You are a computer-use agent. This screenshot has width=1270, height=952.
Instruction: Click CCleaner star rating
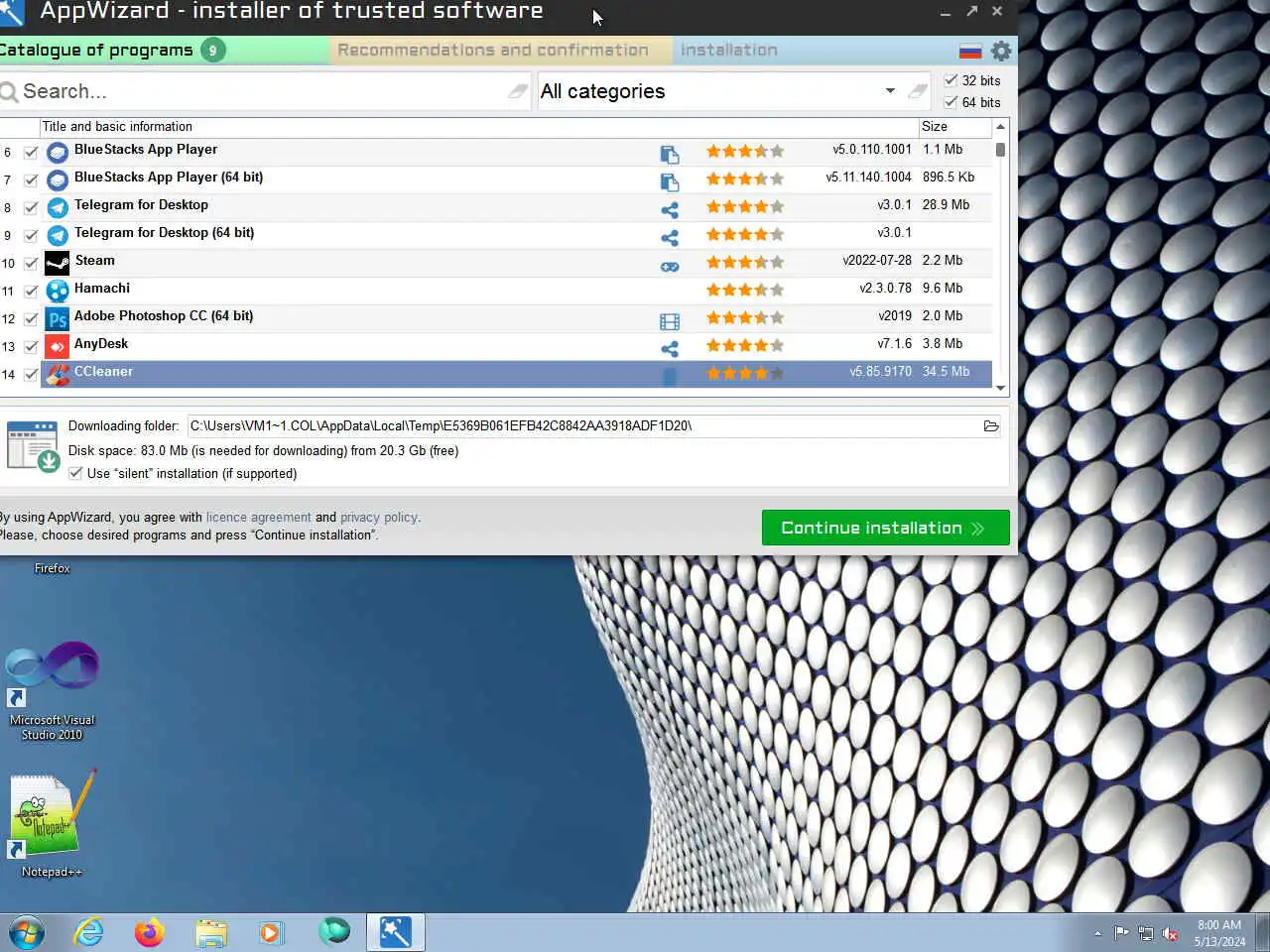745,374
